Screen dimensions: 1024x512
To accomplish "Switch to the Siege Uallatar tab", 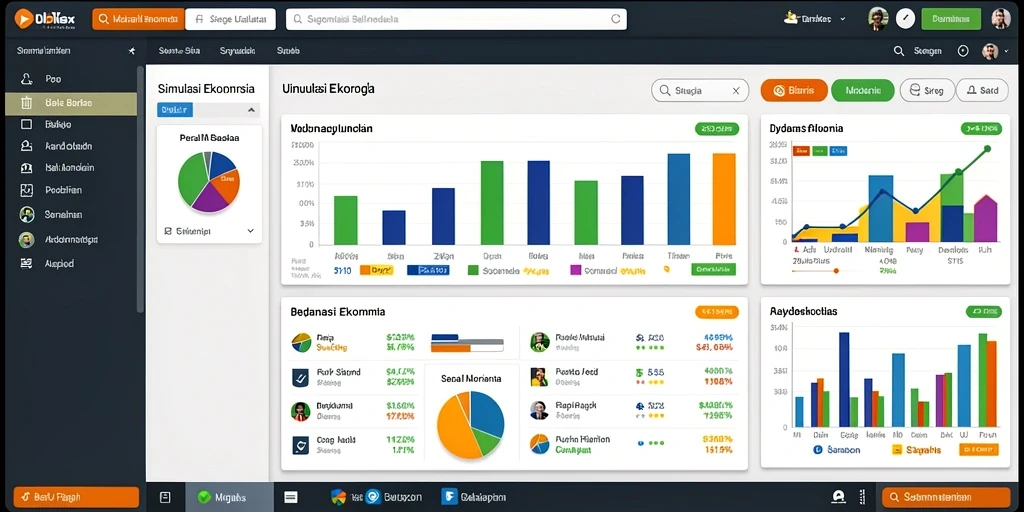I will [x=230, y=20].
